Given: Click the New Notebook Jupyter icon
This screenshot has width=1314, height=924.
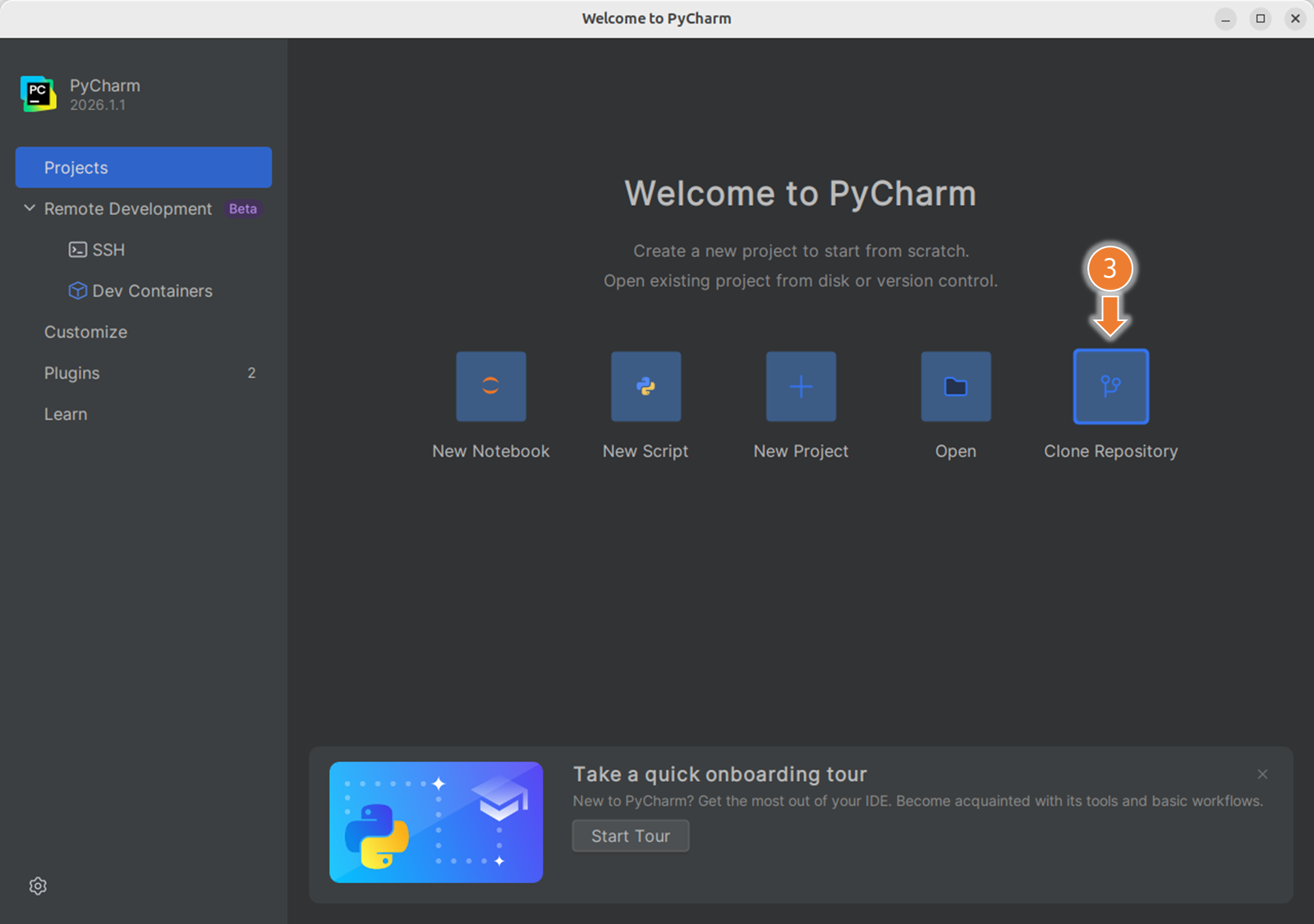Looking at the screenshot, I should click(491, 386).
